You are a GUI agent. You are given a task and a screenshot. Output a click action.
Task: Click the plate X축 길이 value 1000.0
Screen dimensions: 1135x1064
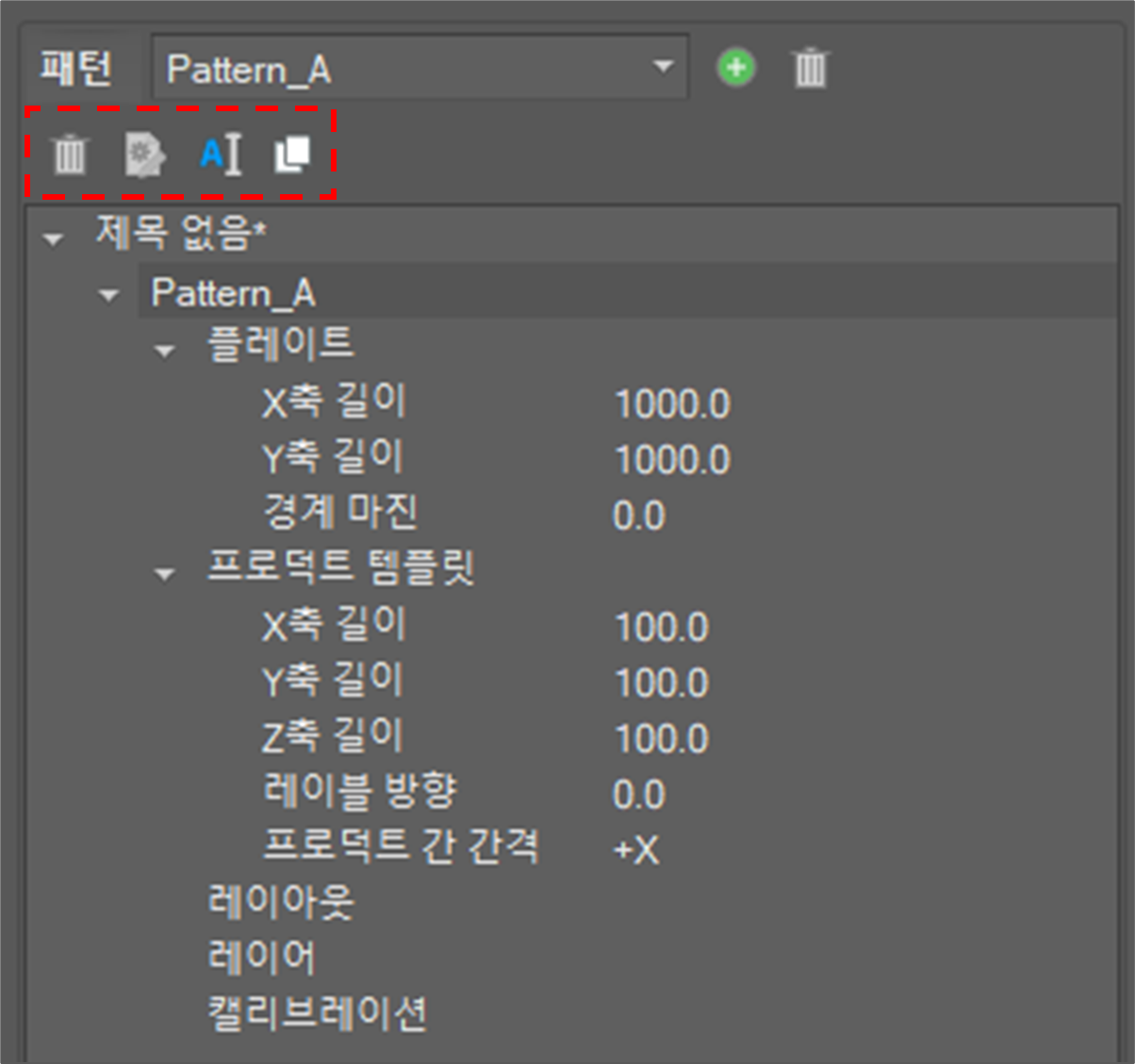(672, 404)
